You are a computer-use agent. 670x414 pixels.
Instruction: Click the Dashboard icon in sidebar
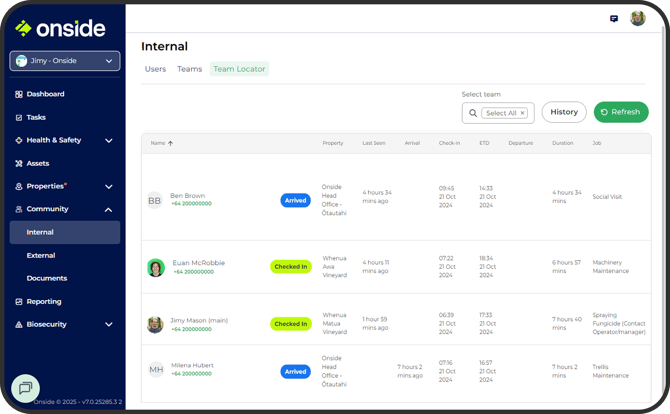click(19, 94)
